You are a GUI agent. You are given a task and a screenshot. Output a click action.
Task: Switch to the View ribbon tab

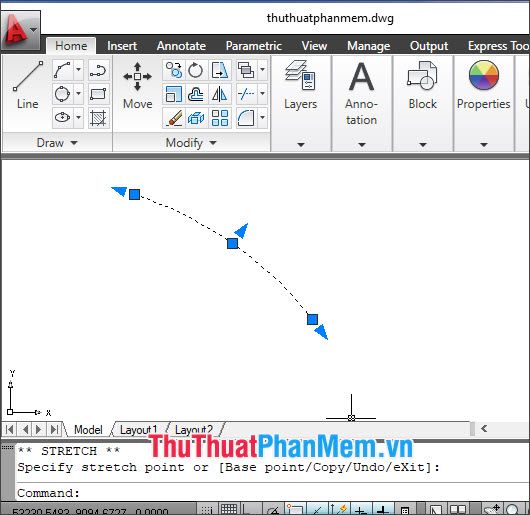pyautogui.click(x=314, y=46)
